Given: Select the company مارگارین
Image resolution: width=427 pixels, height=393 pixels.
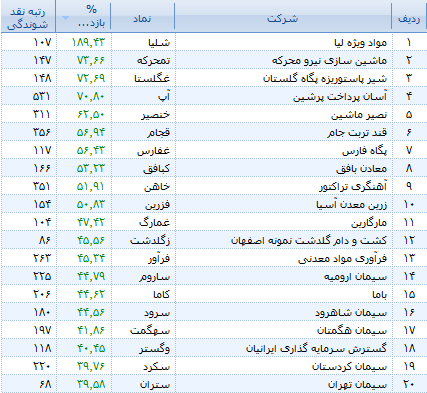Looking at the screenshot, I should point(369,223).
